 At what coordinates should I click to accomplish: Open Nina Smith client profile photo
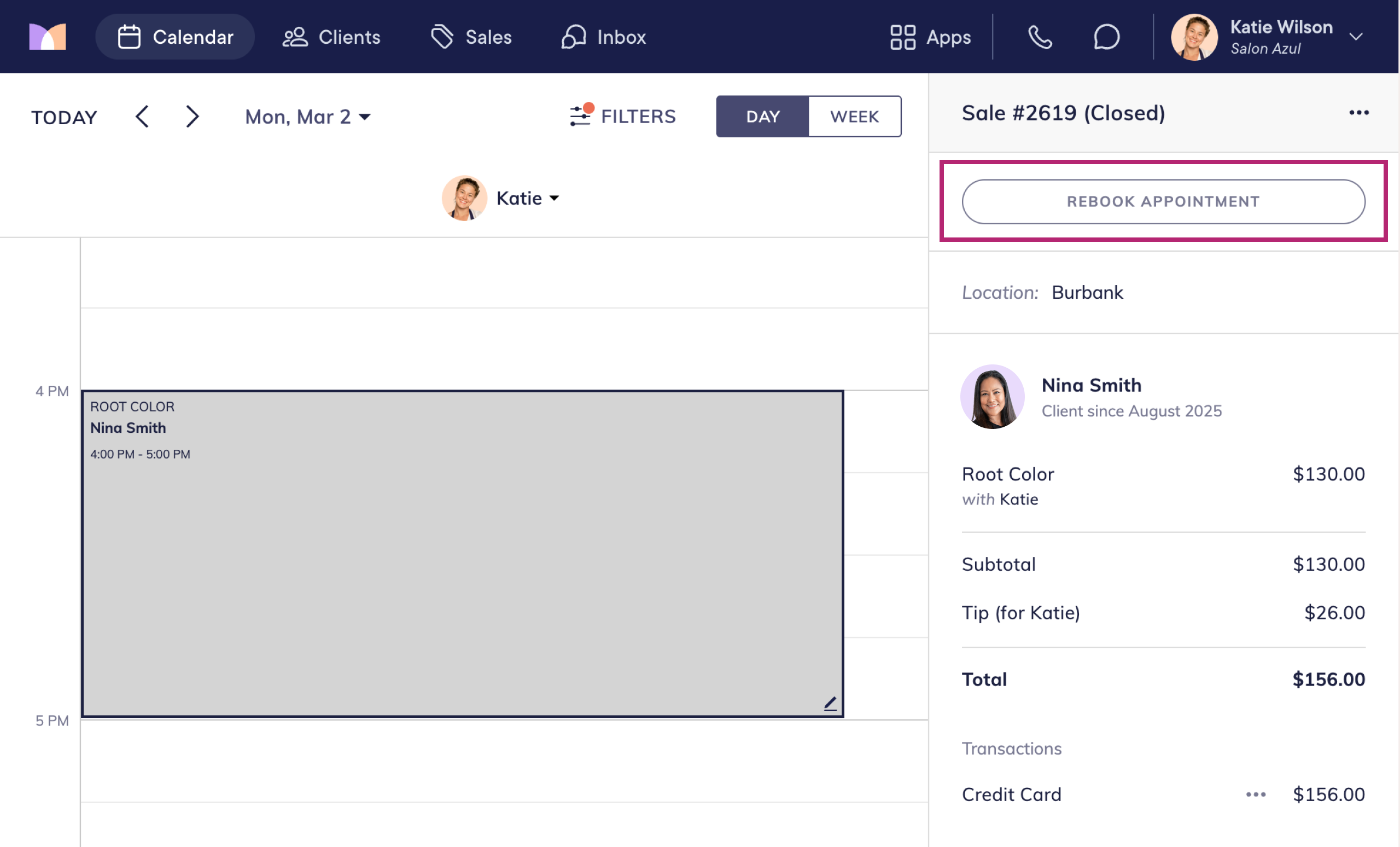coord(992,397)
